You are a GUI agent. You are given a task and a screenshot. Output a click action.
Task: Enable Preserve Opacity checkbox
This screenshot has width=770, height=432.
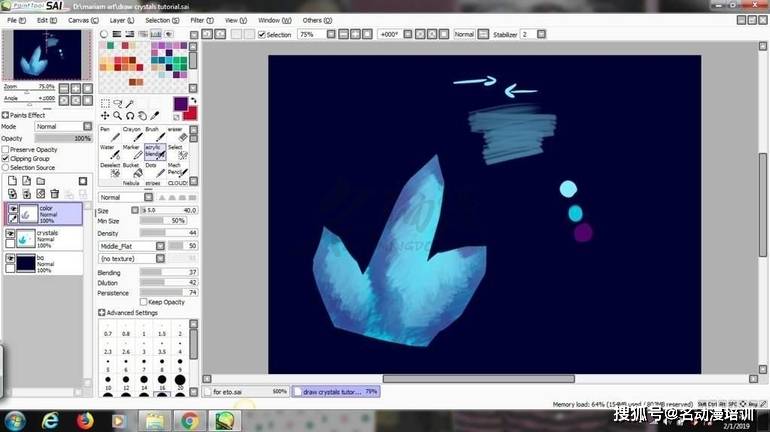point(6,149)
